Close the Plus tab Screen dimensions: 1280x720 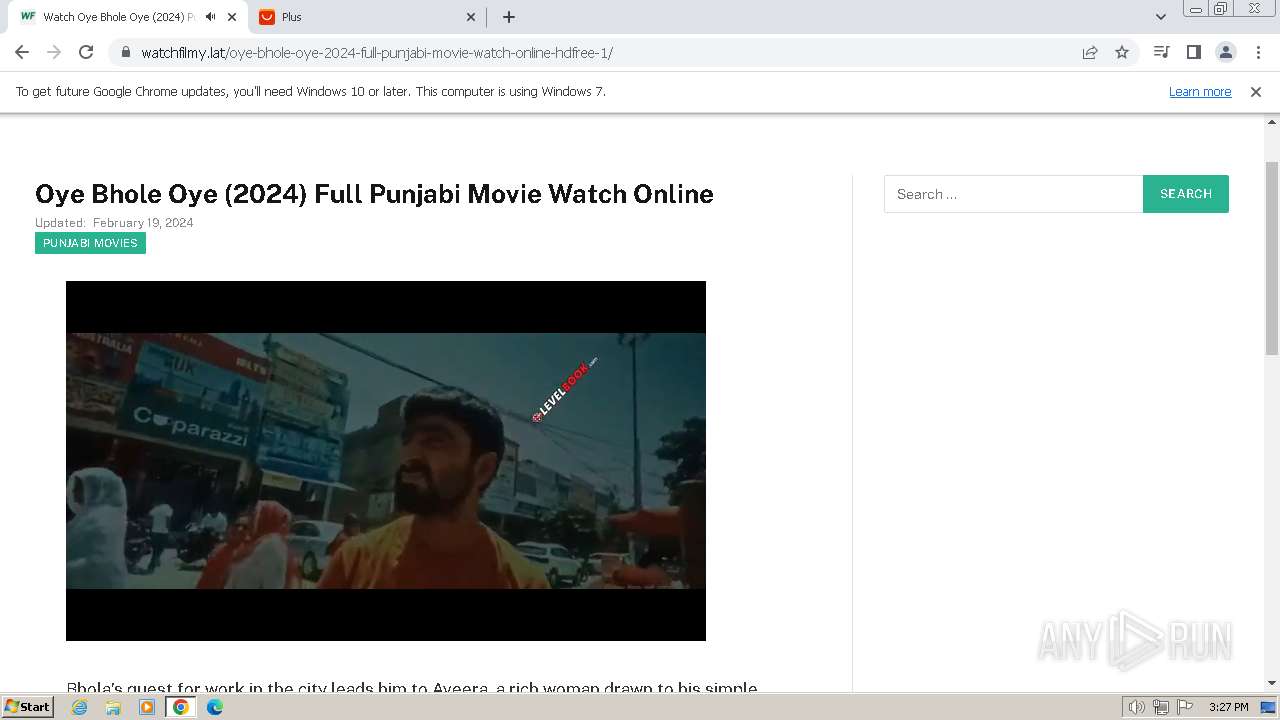(x=471, y=17)
